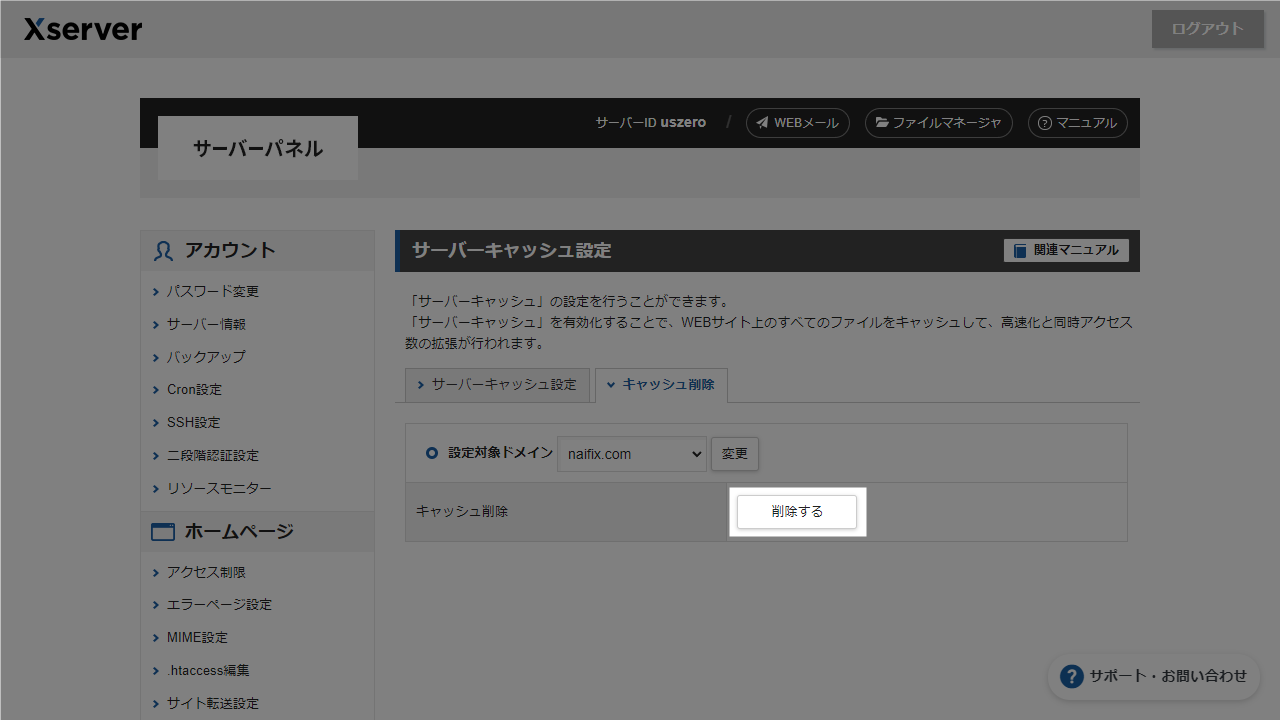Screen dimensions: 1280x720
Task: Open .htaccess編集 in the sidebar
Action: coord(208,671)
